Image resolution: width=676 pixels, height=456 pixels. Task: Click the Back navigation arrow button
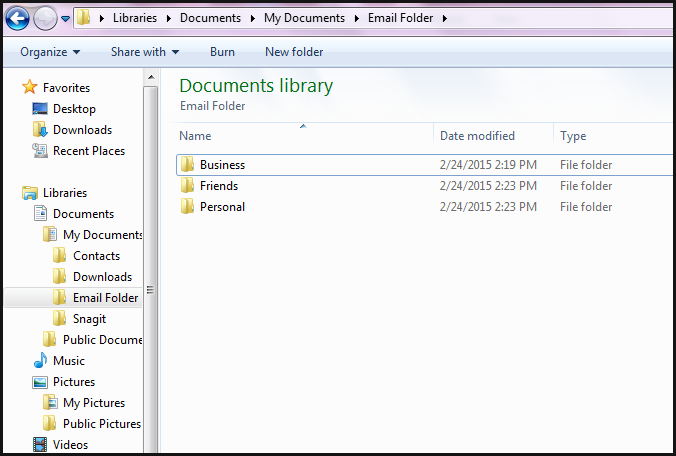(17, 18)
